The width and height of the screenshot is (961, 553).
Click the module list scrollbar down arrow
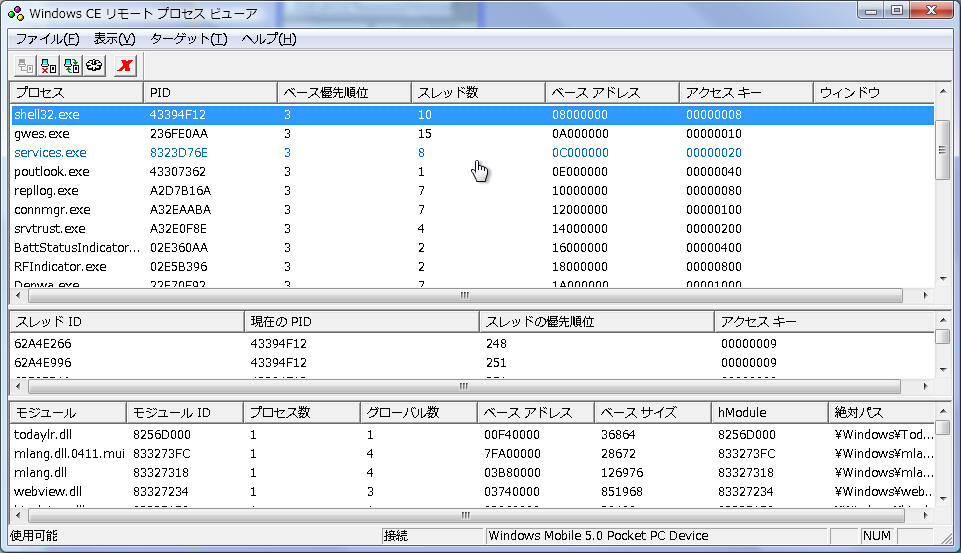click(x=943, y=498)
